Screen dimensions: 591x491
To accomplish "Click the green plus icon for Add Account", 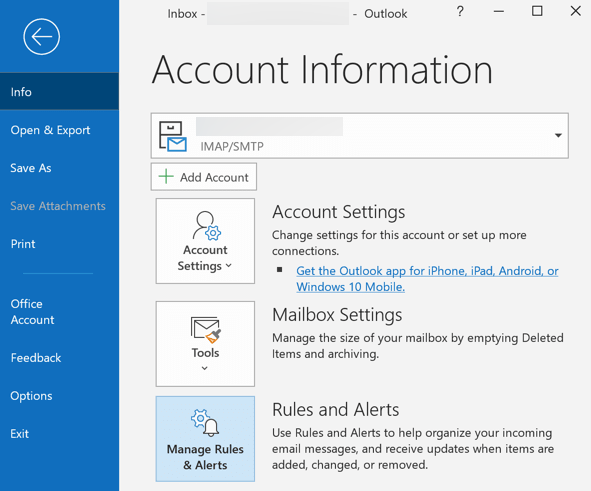I will point(166,176).
